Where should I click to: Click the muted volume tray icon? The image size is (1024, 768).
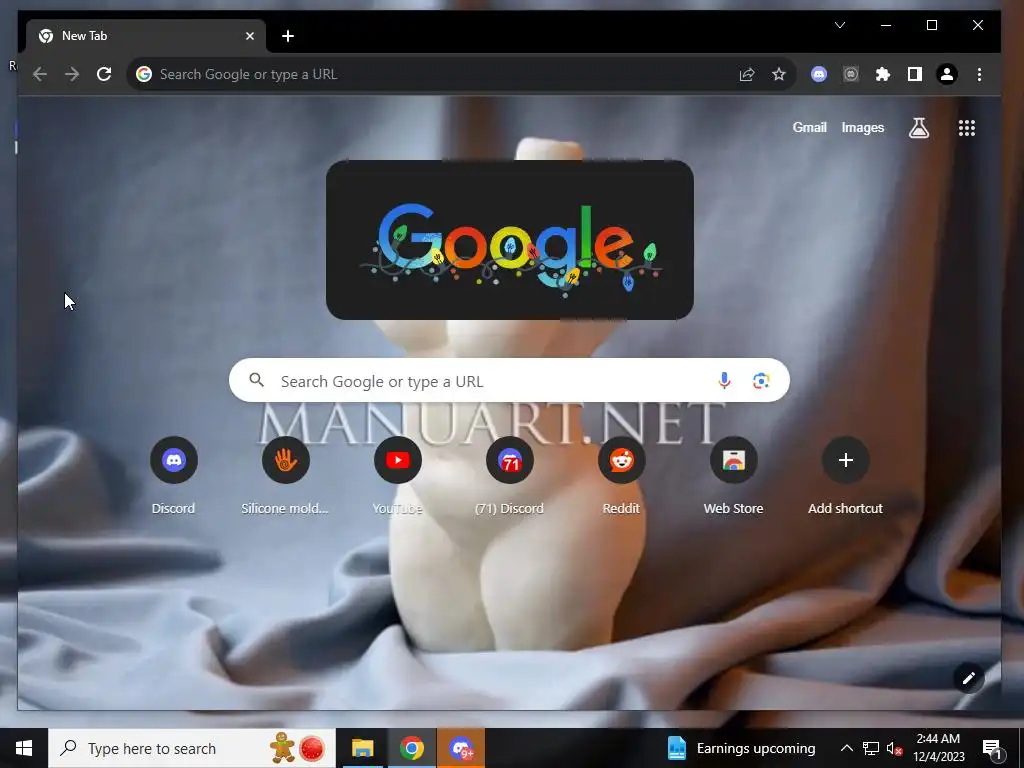(x=894, y=748)
